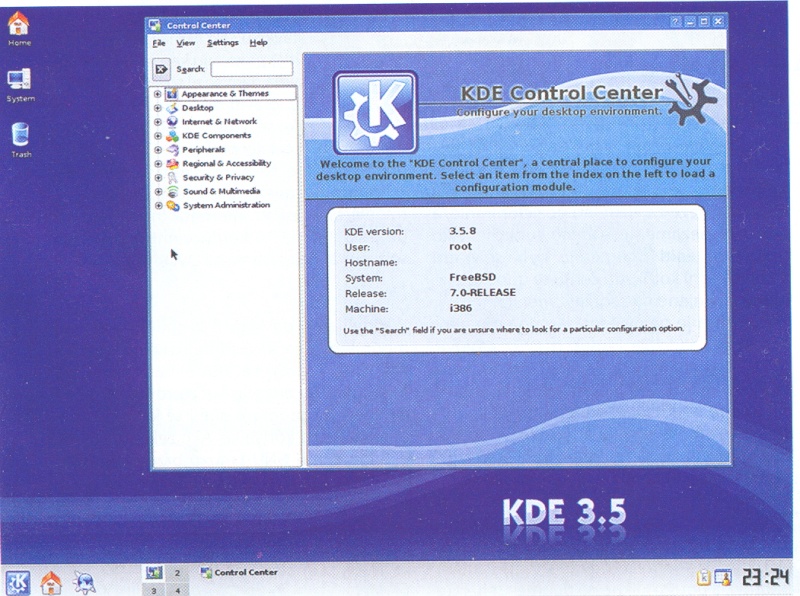Click the User value root

click(460, 246)
